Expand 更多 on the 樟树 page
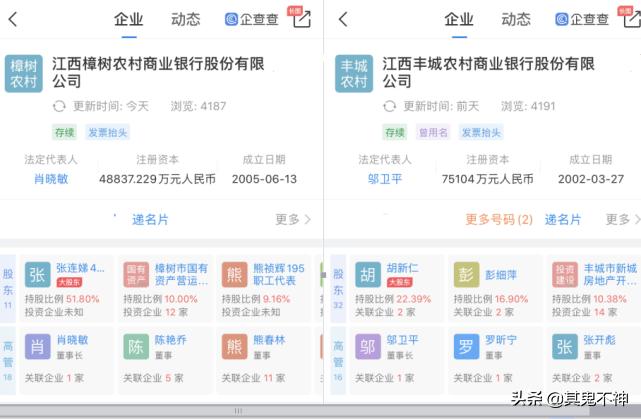 (x=293, y=220)
